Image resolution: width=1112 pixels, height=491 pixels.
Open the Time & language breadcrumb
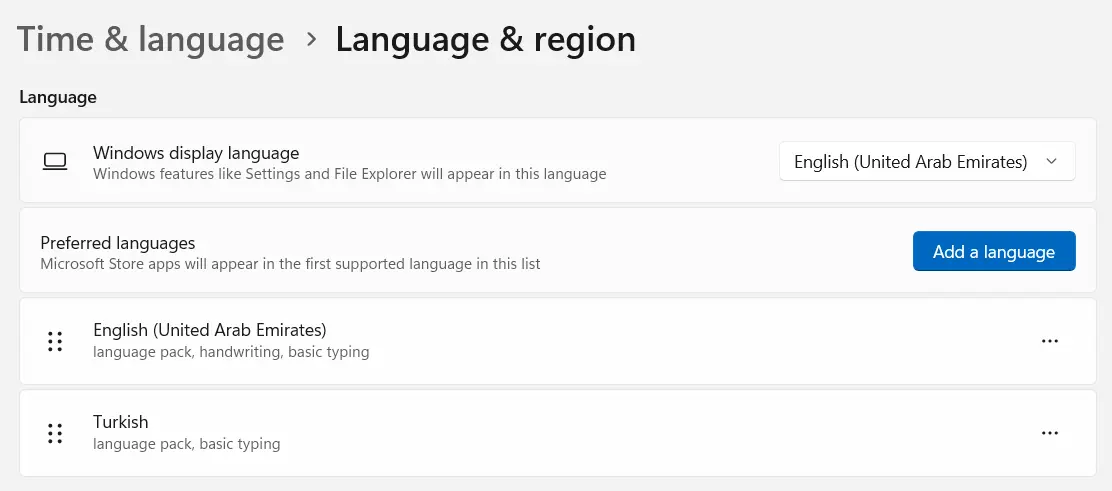click(150, 39)
